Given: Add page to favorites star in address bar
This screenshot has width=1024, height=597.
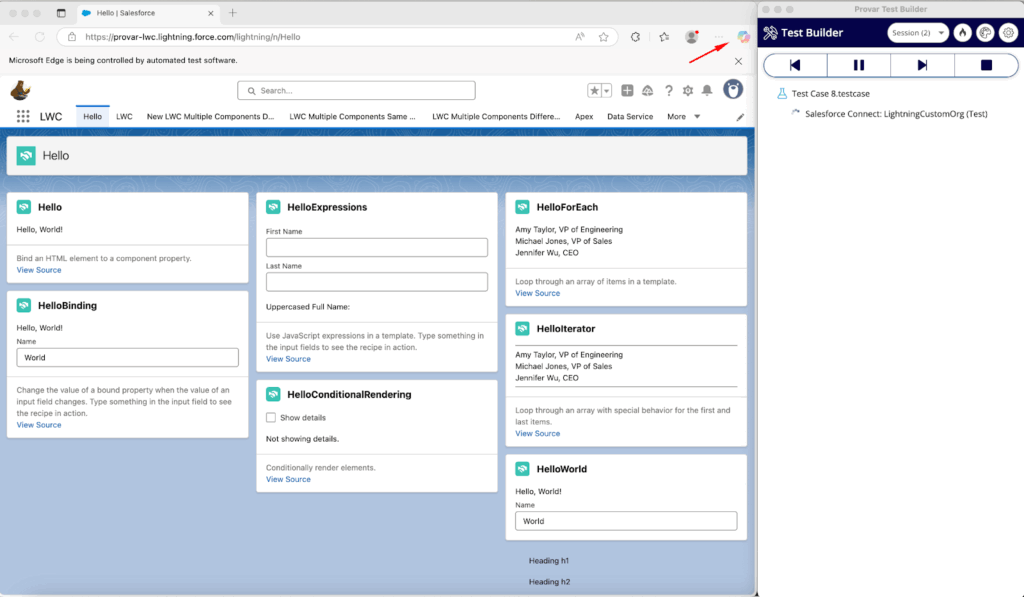Looking at the screenshot, I should 603,37.
